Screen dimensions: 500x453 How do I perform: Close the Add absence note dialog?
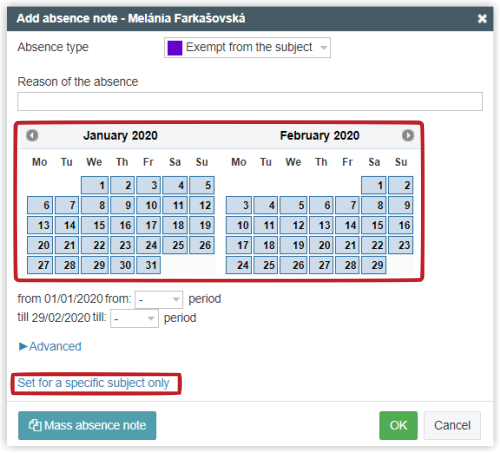[x=482, y=19]
